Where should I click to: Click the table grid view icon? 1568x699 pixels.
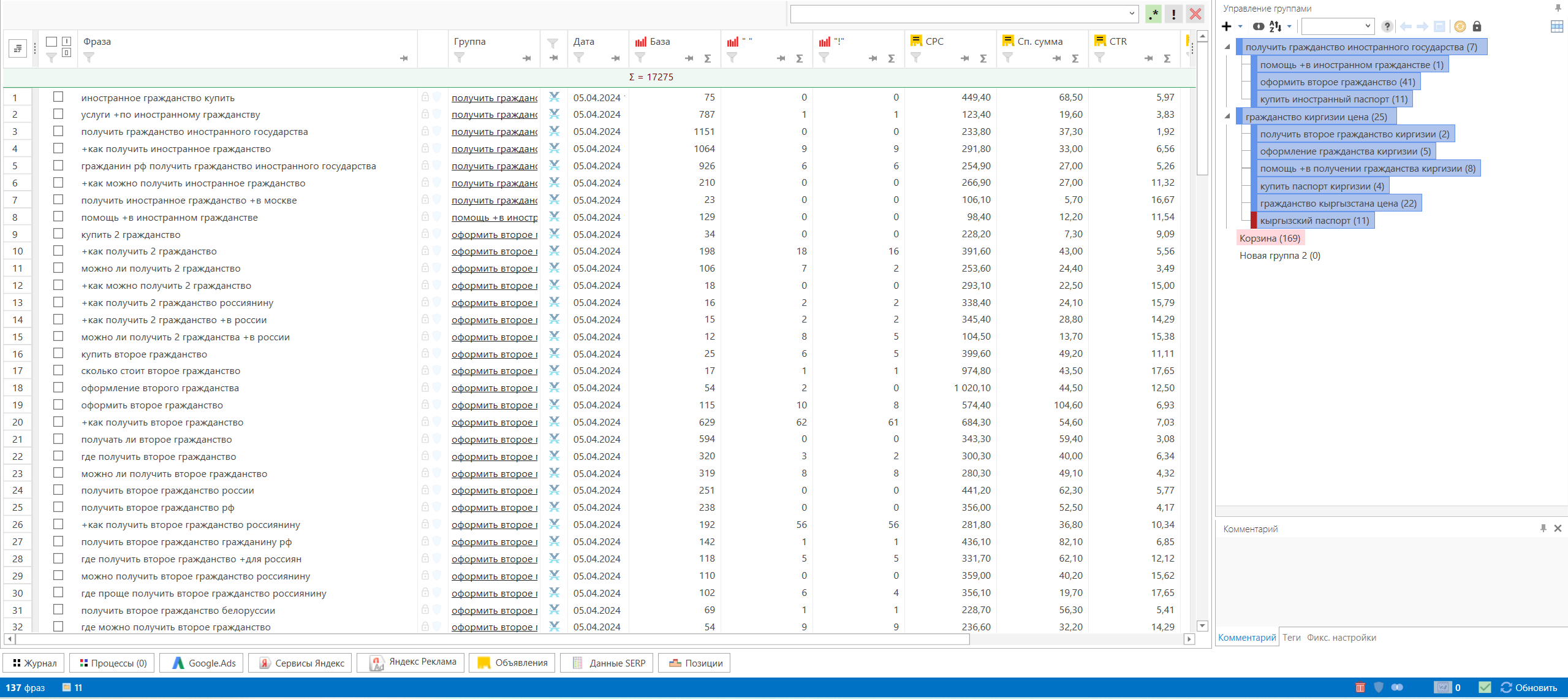pos(1556,26)
